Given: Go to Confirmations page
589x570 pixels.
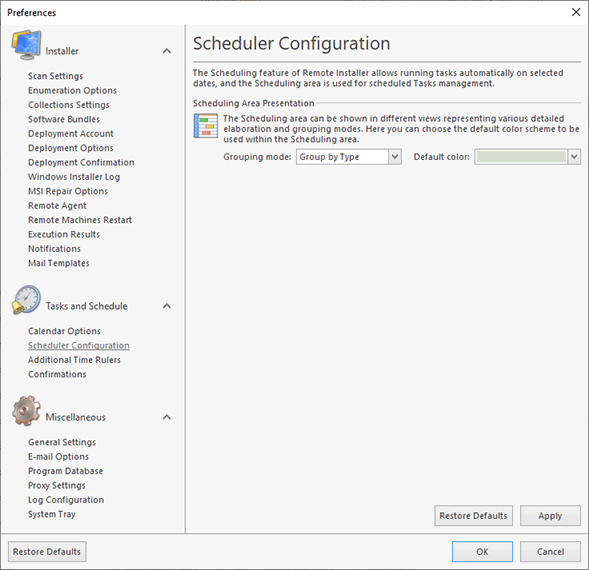Looking at the screenshot, I should [x=57, y=374].
